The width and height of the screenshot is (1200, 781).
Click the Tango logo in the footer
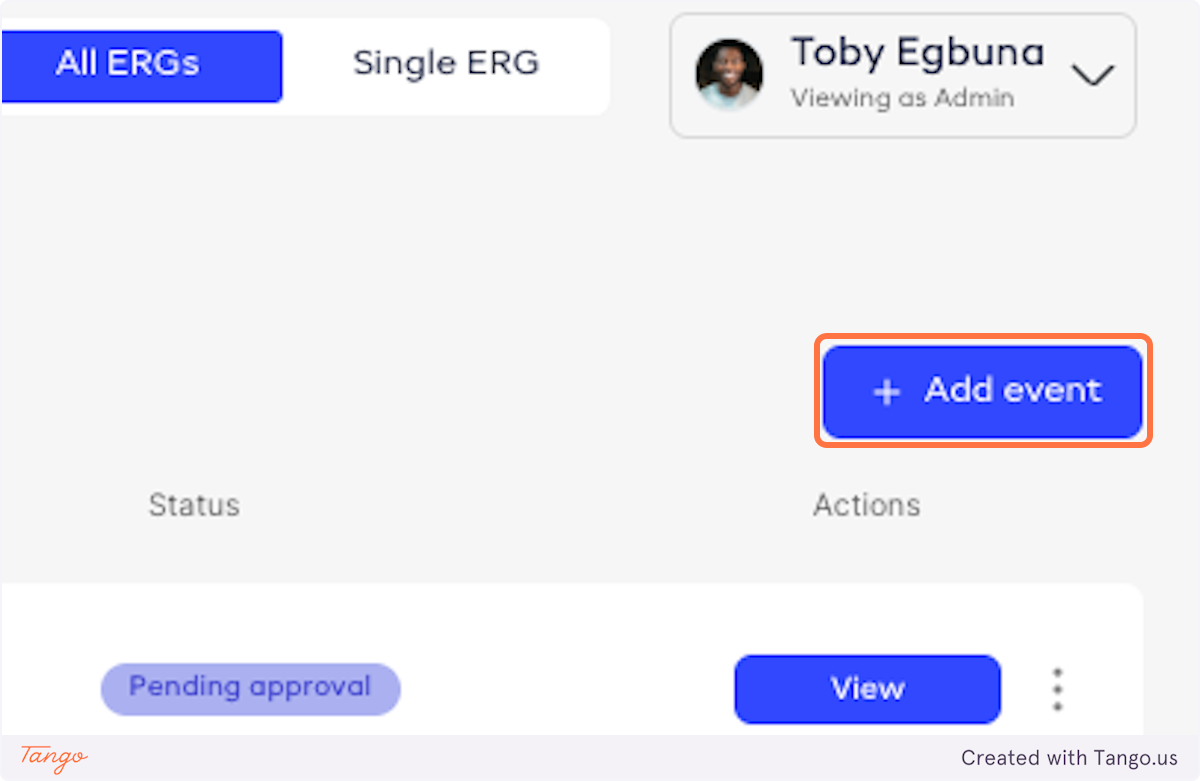tap(54, 757)
